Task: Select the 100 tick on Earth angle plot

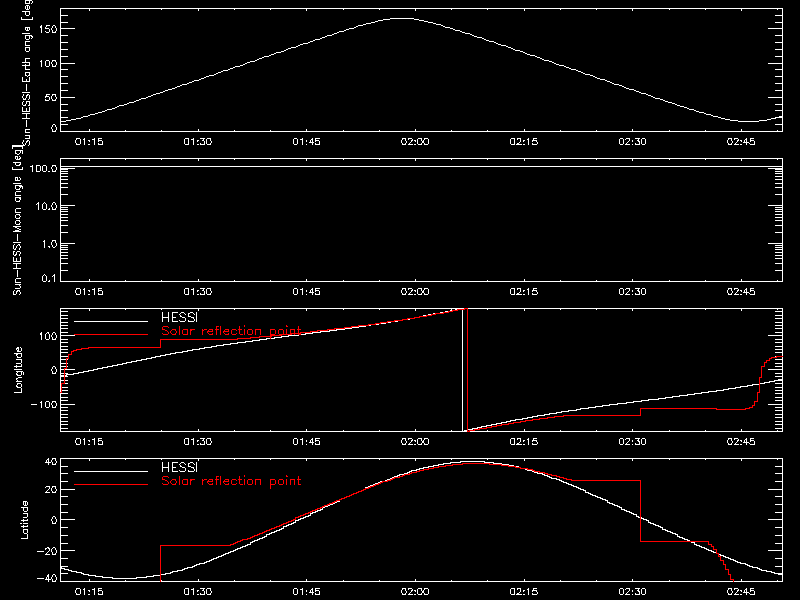Action: coord(48,64)
